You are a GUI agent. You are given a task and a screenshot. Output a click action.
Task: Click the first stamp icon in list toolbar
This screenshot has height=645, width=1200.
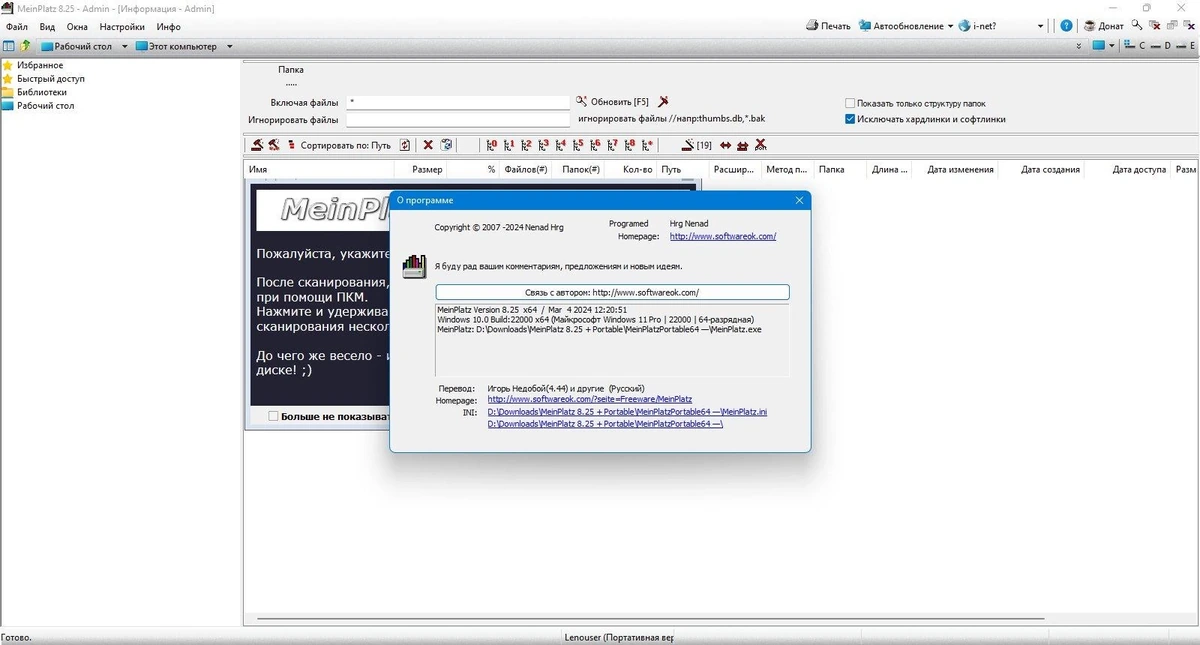click(x=257, y=145)
